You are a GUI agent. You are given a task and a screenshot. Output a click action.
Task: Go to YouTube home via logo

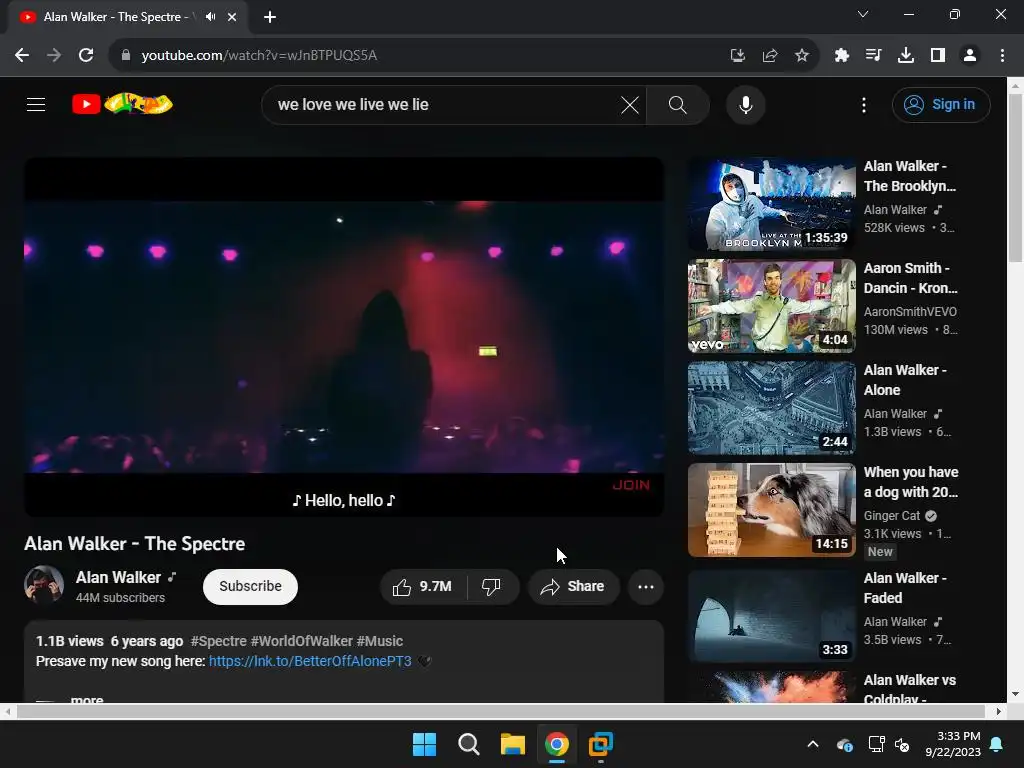[122, 104]
